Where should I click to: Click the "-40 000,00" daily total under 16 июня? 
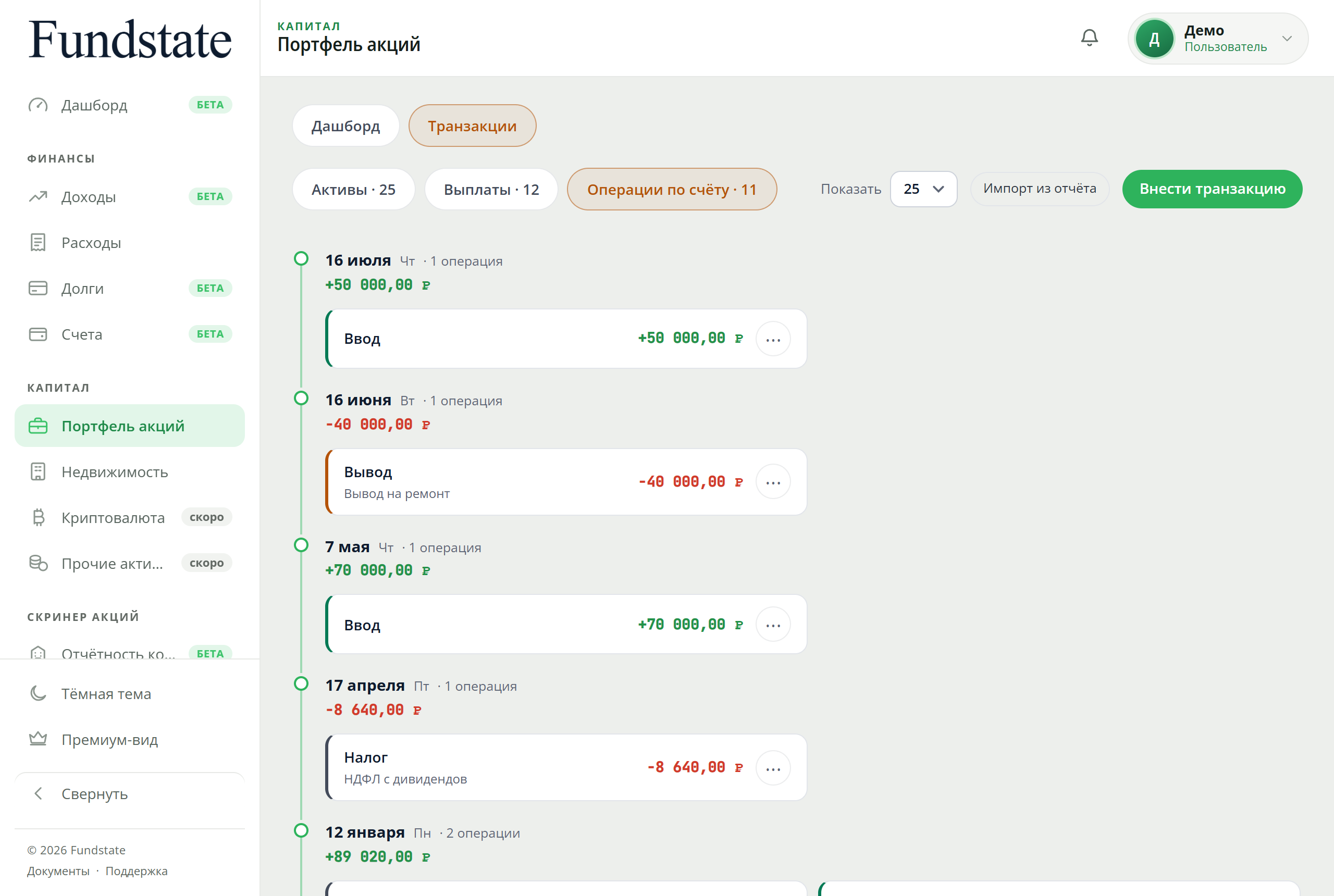coord(377,425)
